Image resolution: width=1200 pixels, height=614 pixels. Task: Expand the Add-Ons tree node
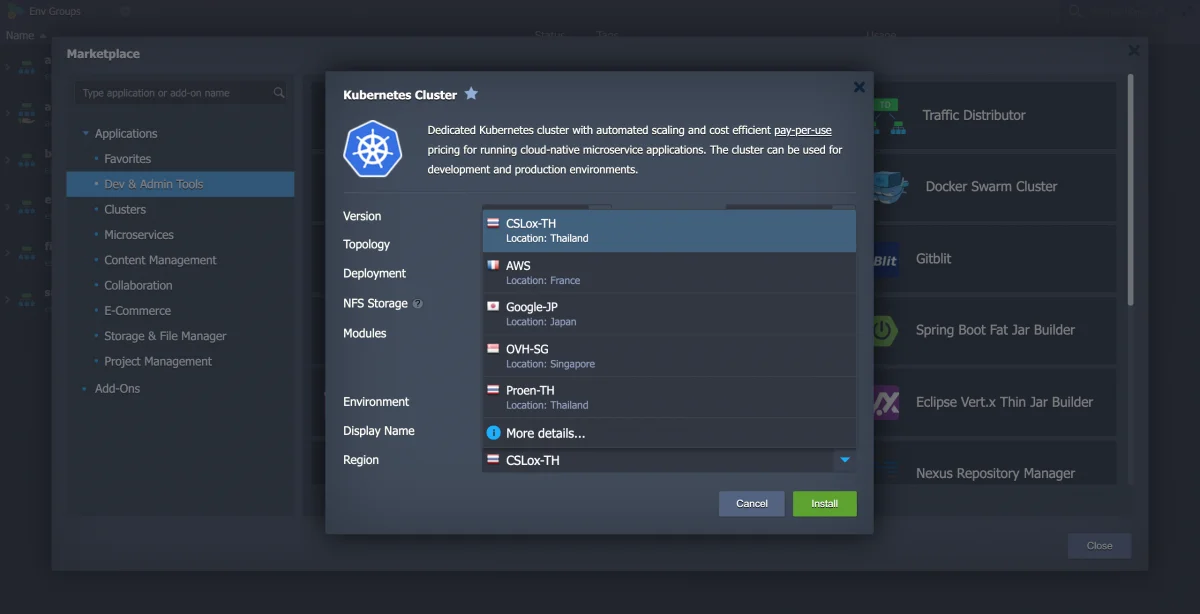coord(86,389)
